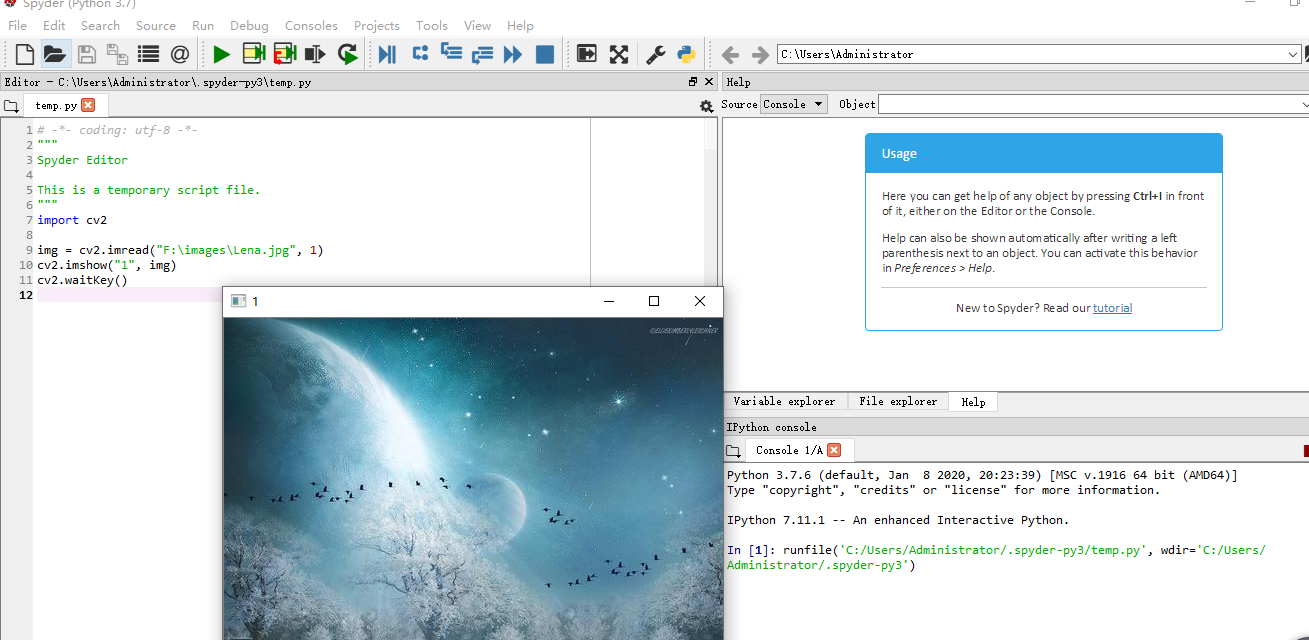
Task: Click line 9 cv2.imread code
Action: (180, 250)
